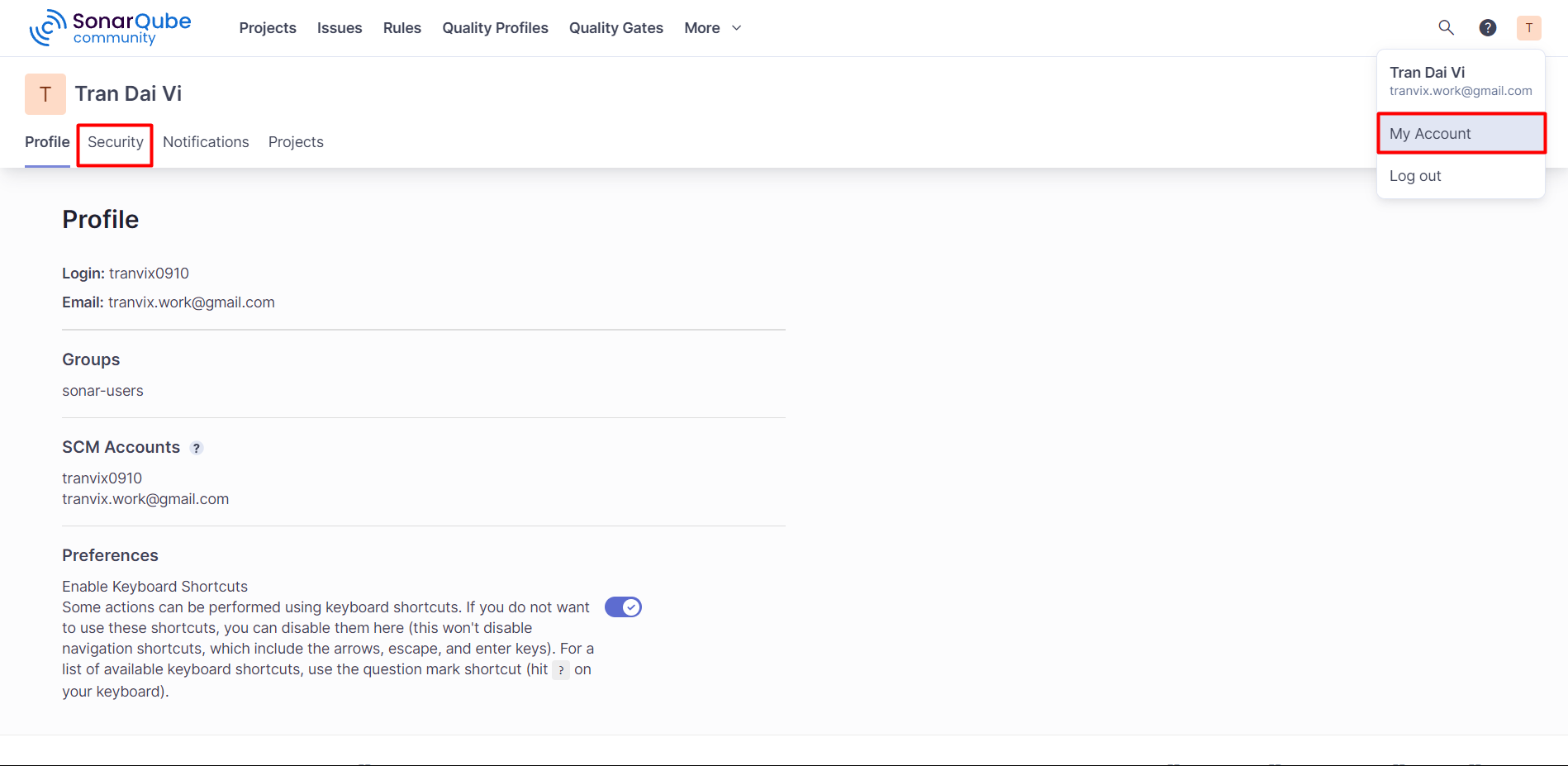Screen dimensions: 1568x766
Task: Go to Quality Gates page
Action: pyautogui.click(x=616, y=28)
